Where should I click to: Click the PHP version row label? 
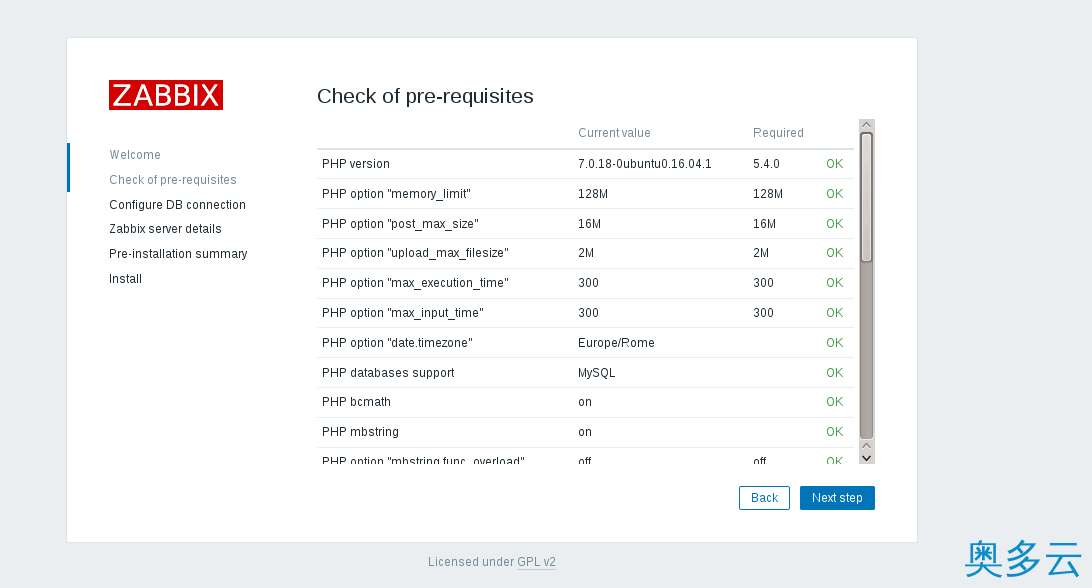tap(356, 164)
